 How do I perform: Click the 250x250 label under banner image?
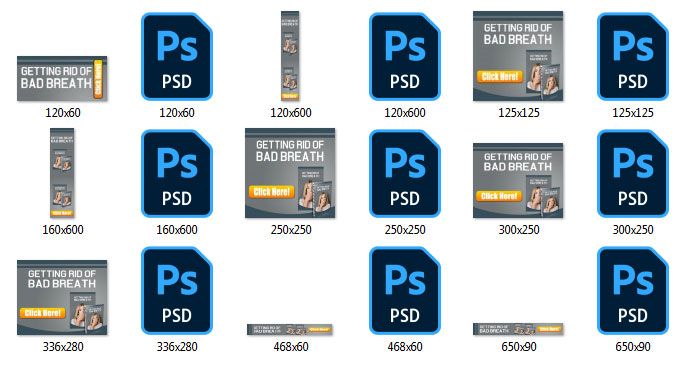(x=291, y=230)
